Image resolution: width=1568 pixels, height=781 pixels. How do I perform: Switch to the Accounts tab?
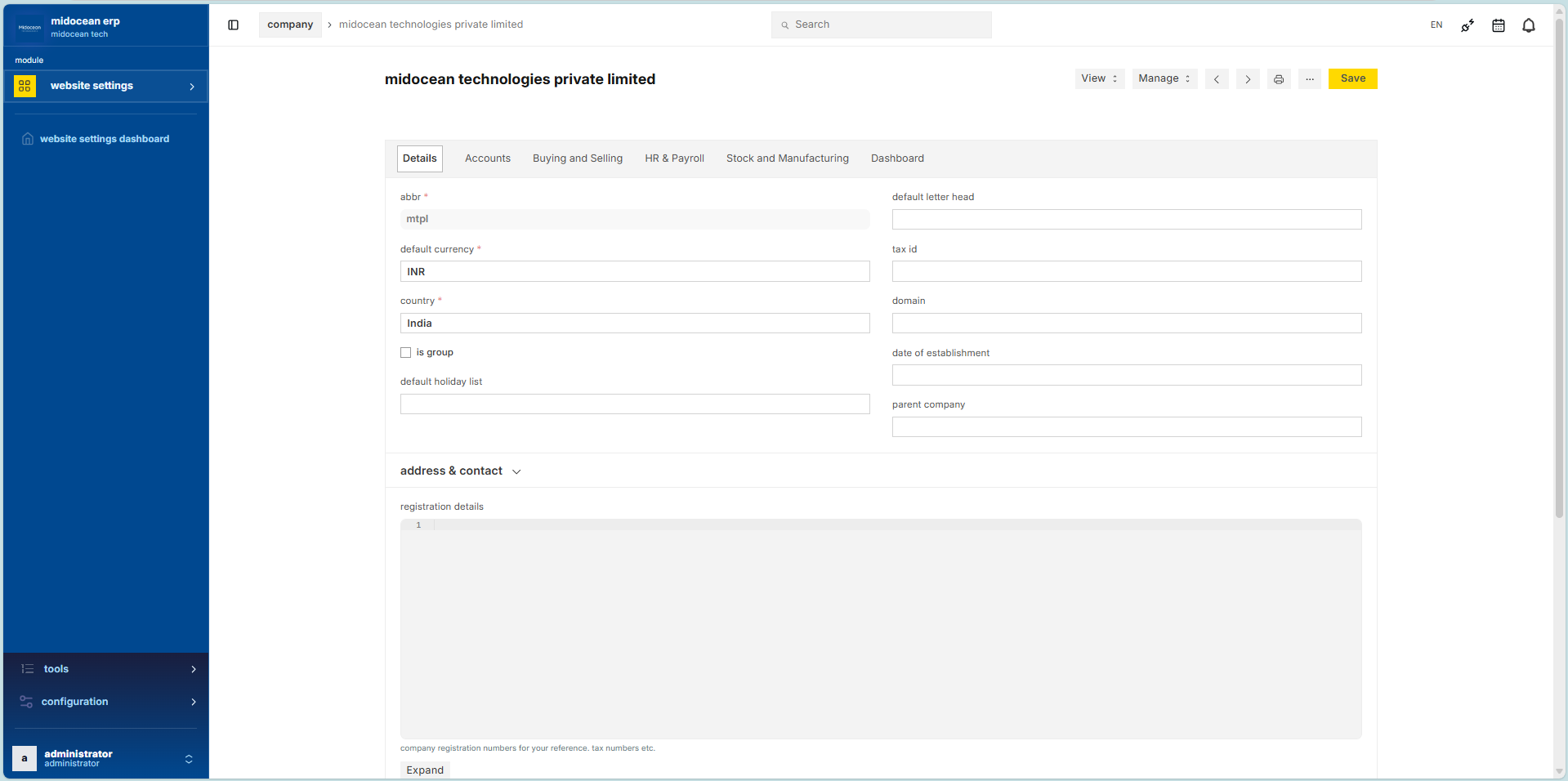click(x=487, y=158)
